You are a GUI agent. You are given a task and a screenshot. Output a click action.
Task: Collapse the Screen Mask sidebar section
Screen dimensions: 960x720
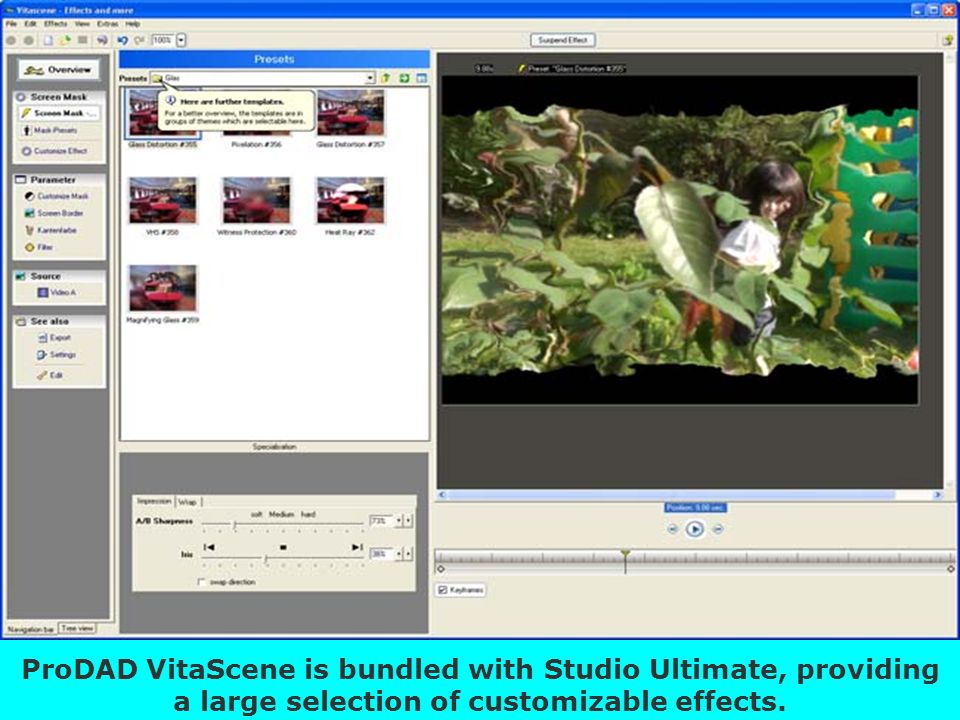coord(59,97)
